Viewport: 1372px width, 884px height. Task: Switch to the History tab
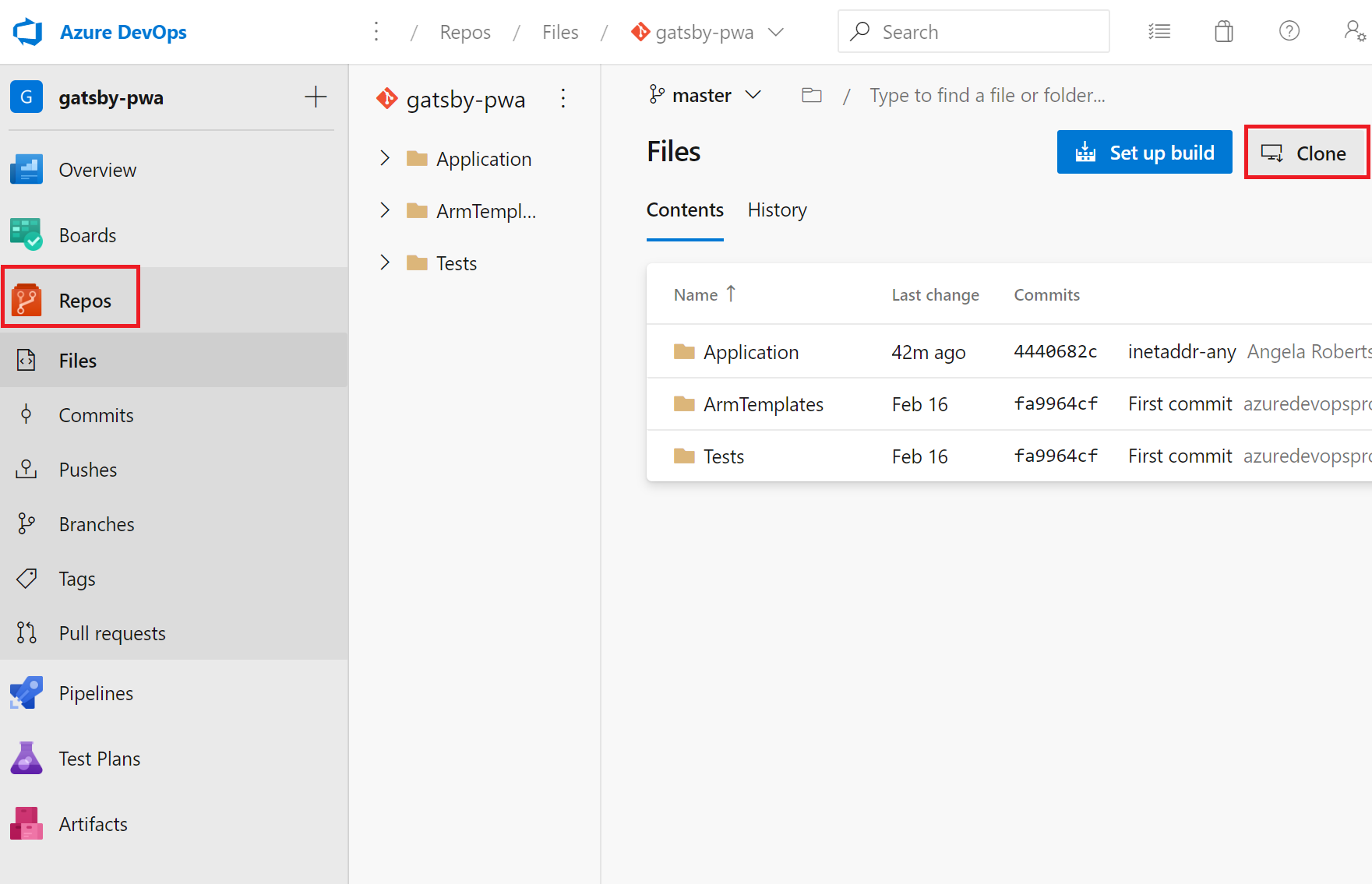pos(777,210)
